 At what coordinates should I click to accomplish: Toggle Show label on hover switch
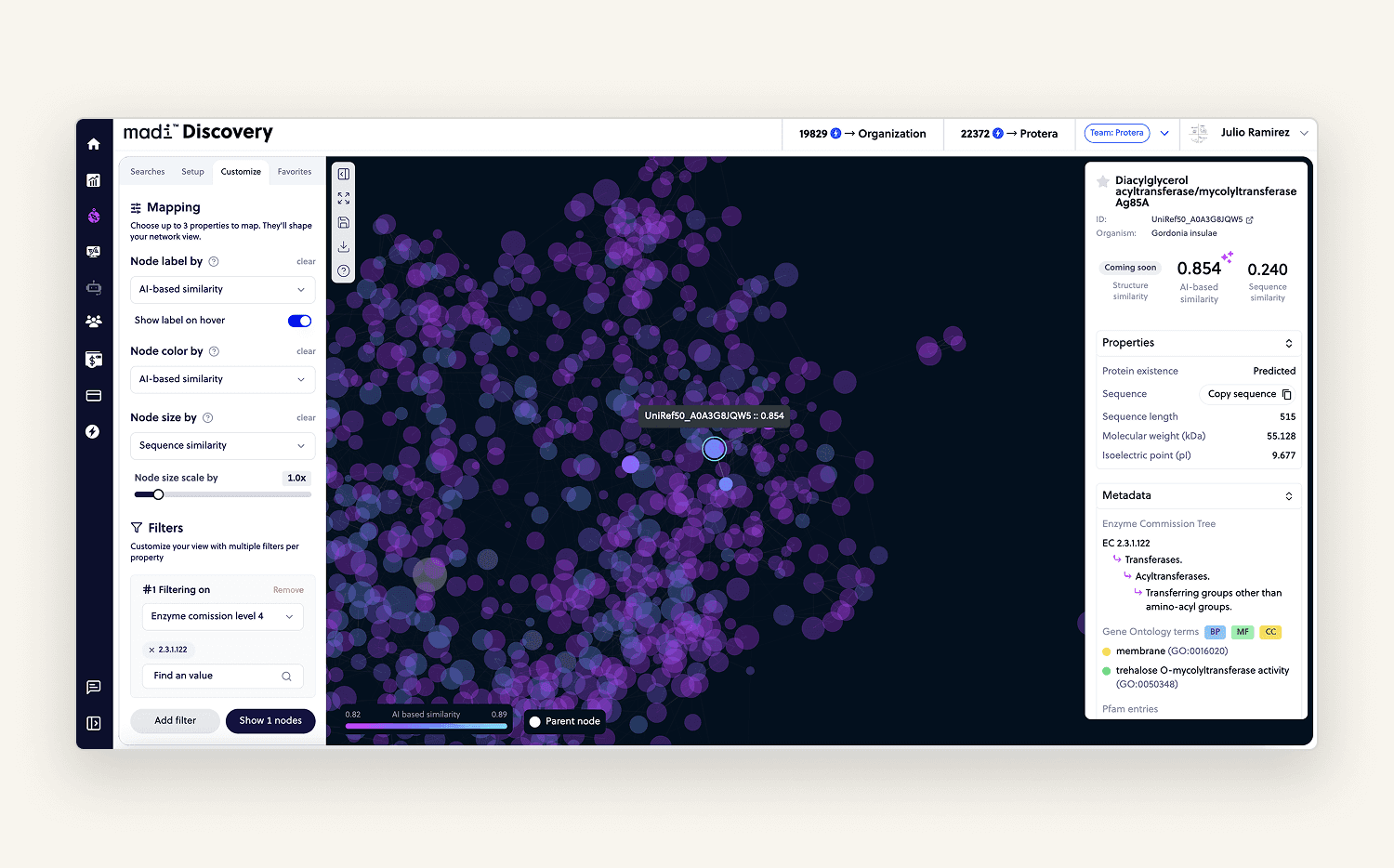point(299,321)
